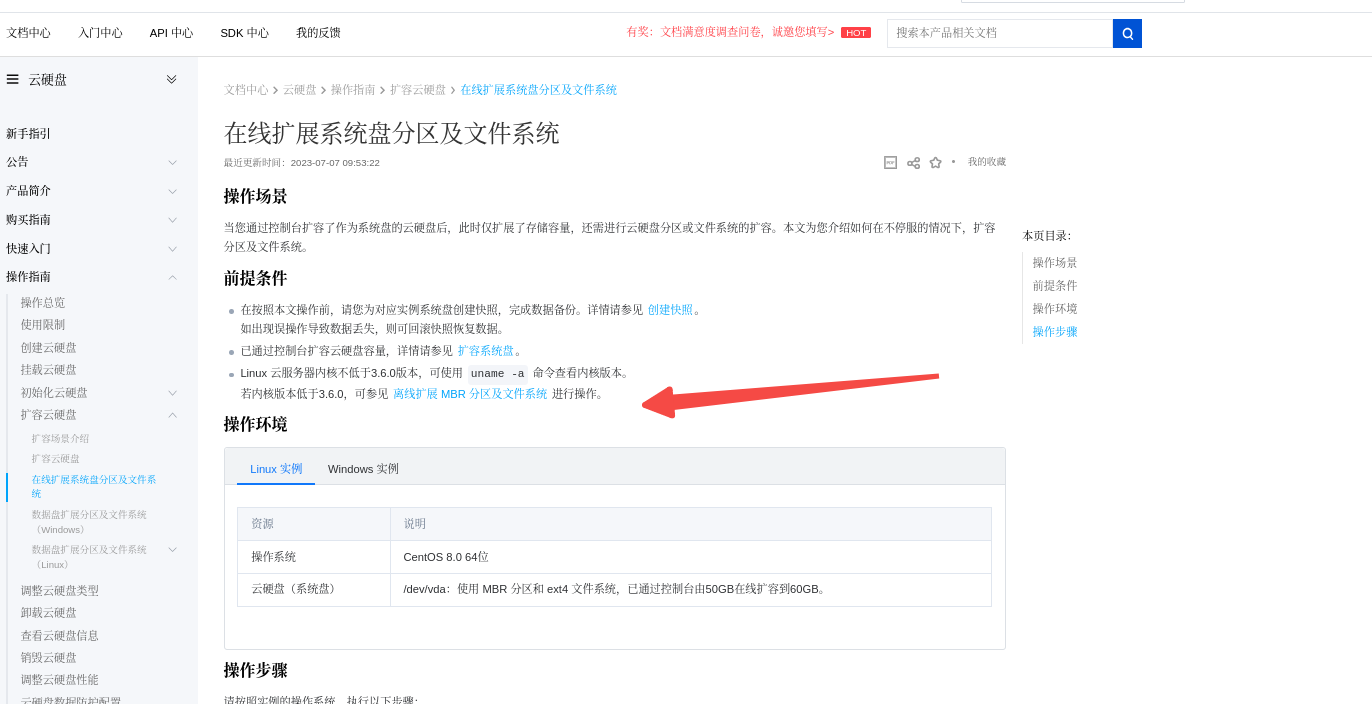Image resolution: width=1372 pixels, height=704 pixels.
Task: Open 新手指引 in the sidebar
Action: coord(28,134)
